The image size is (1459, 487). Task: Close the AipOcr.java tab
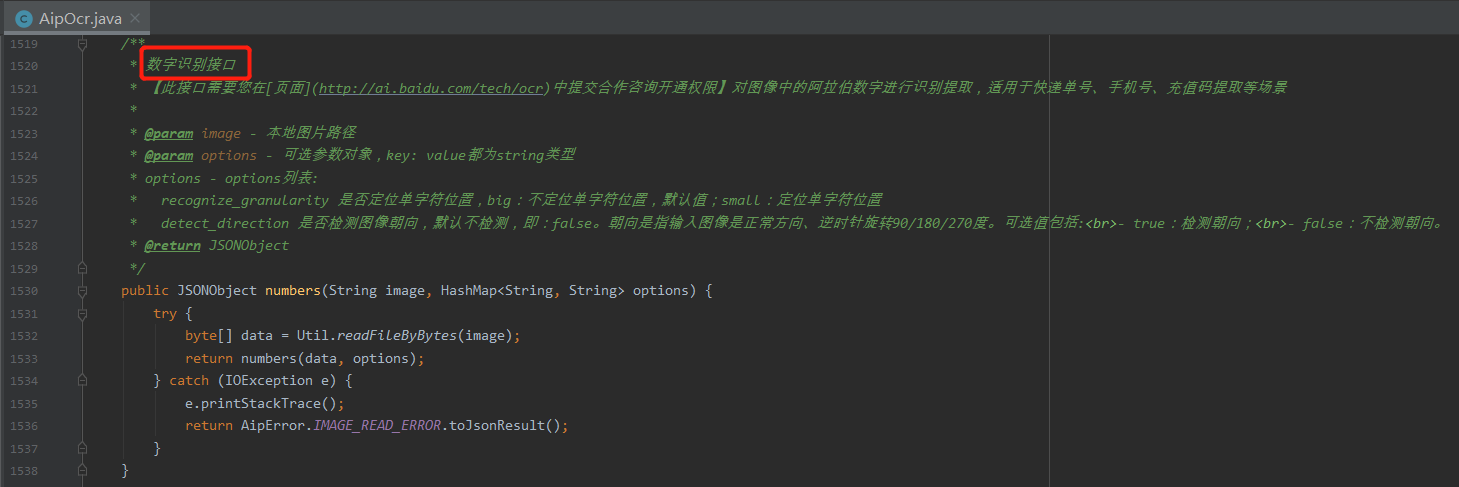[136, 18]
